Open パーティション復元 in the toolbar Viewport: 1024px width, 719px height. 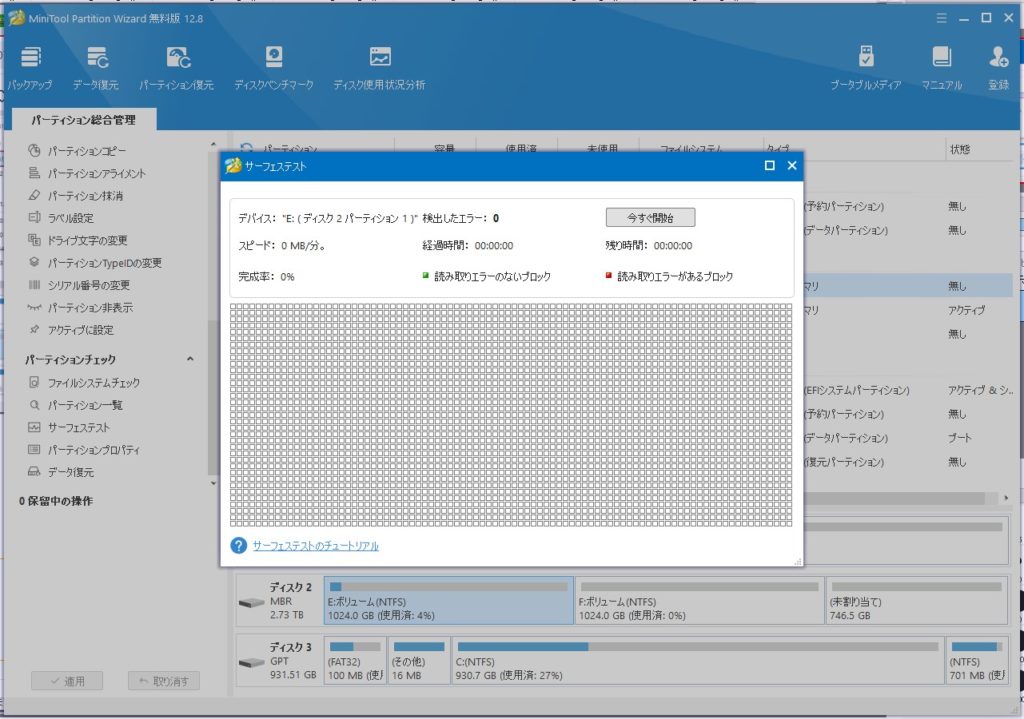pyautogui.click(x=177, y=66)
